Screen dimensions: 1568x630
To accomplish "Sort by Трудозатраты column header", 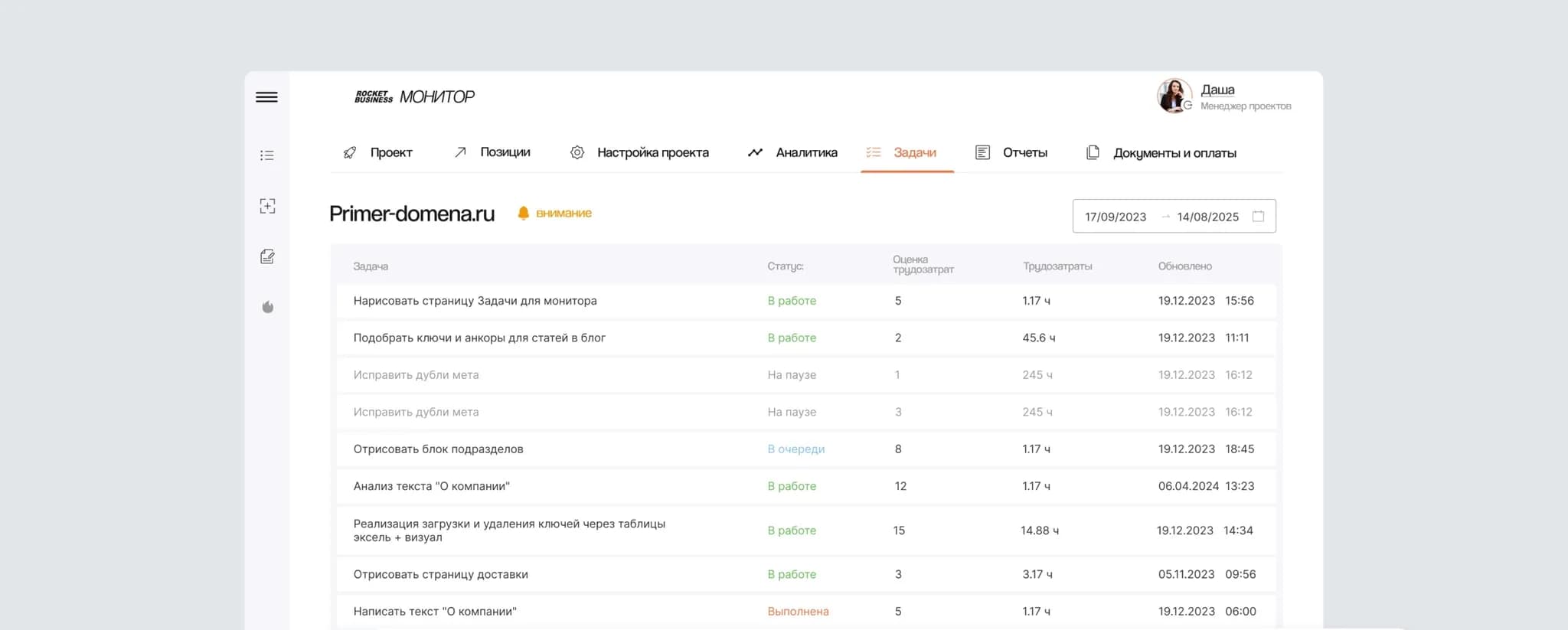I will [1057, 266].
